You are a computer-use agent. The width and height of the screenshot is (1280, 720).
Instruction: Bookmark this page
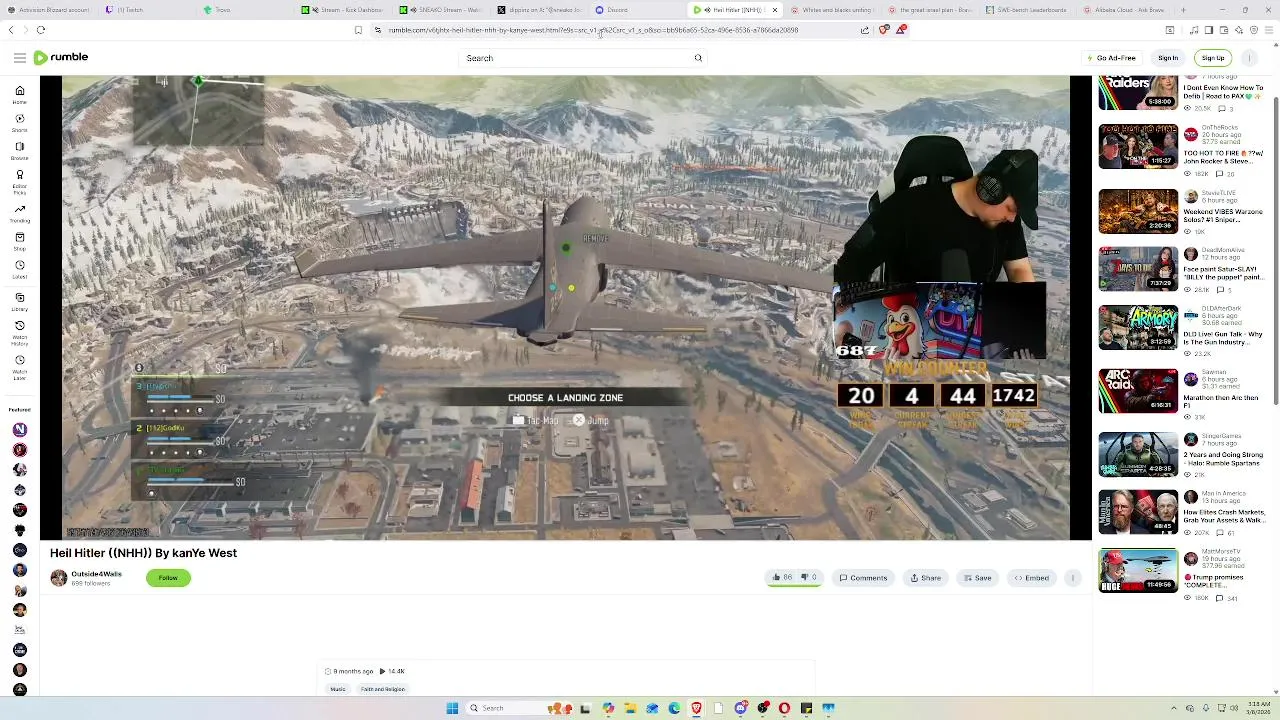point(358,30)
